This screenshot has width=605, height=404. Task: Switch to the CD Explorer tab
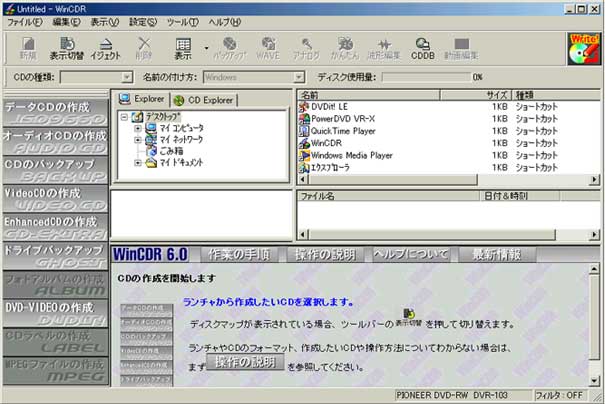coord(204,100)
